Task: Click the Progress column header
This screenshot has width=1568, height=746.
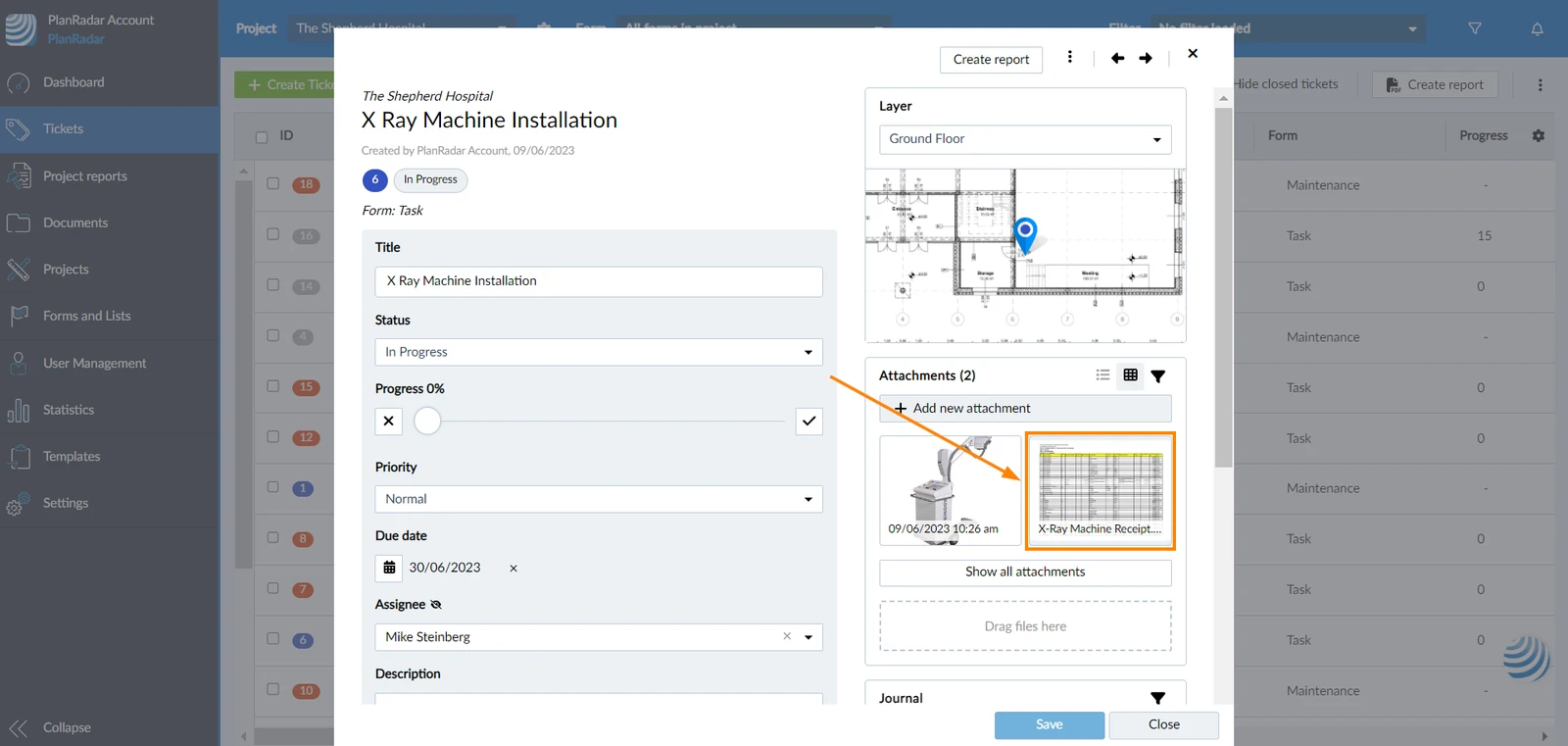Action: click(1484, 136)
